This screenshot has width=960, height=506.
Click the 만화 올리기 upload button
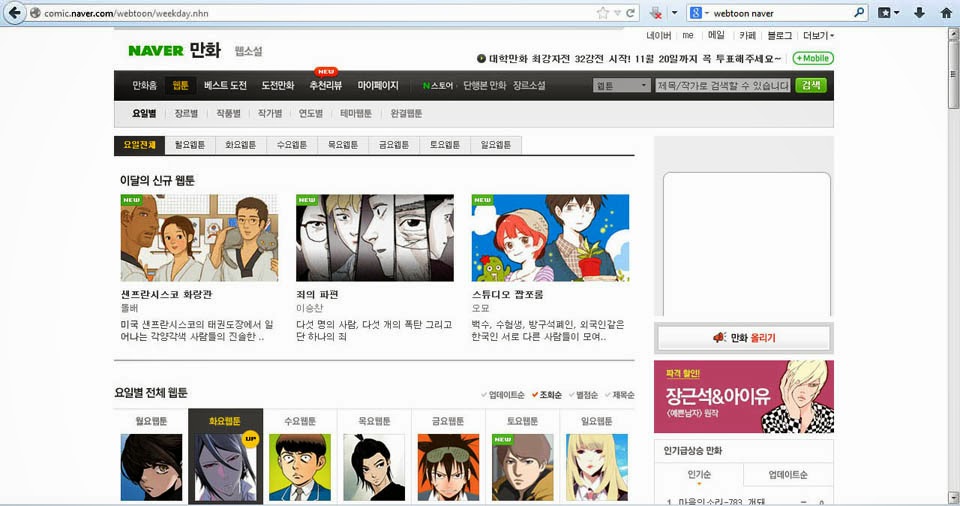(744, 338)
